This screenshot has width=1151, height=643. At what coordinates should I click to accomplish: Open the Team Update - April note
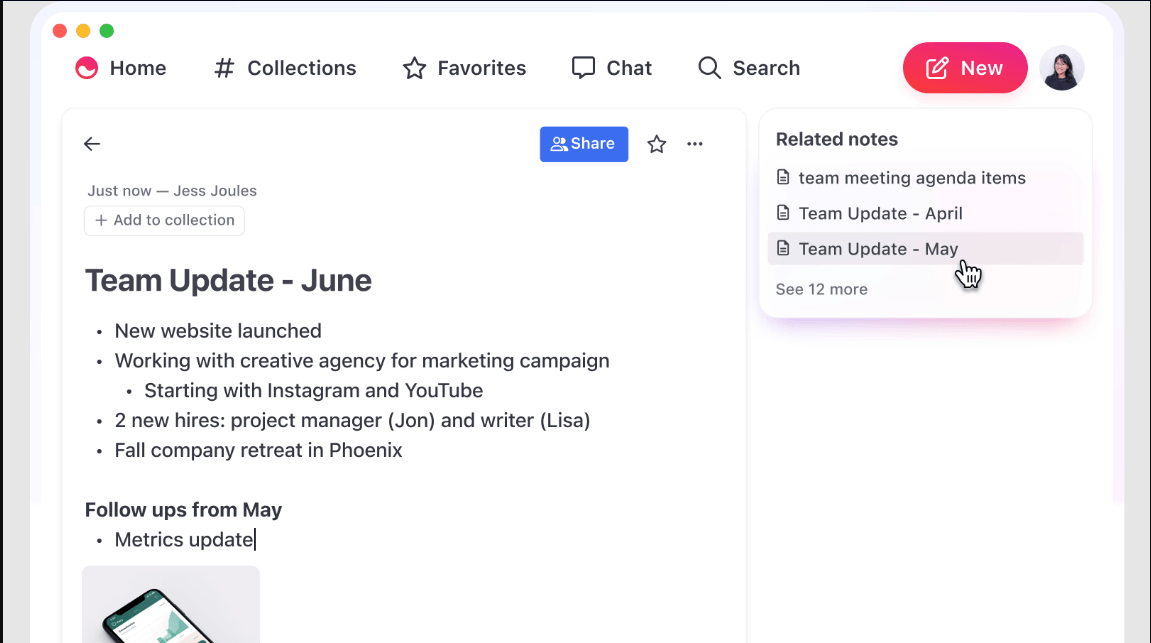pyautogui.click(x=880, y=213)
